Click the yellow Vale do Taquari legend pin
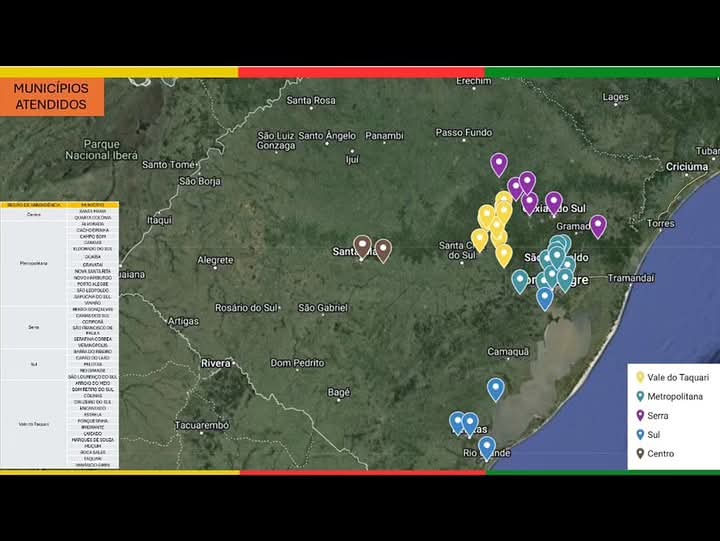This screenshot has width=720, height=541. (x=639, y=377)
